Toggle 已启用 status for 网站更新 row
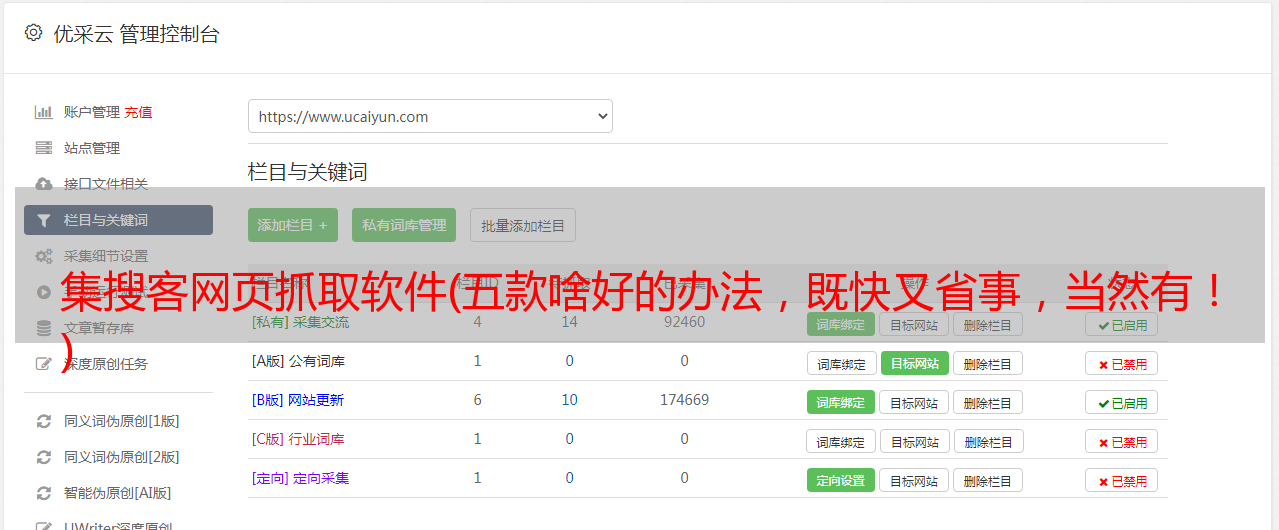1279x530 pixels. [1122, 402]
